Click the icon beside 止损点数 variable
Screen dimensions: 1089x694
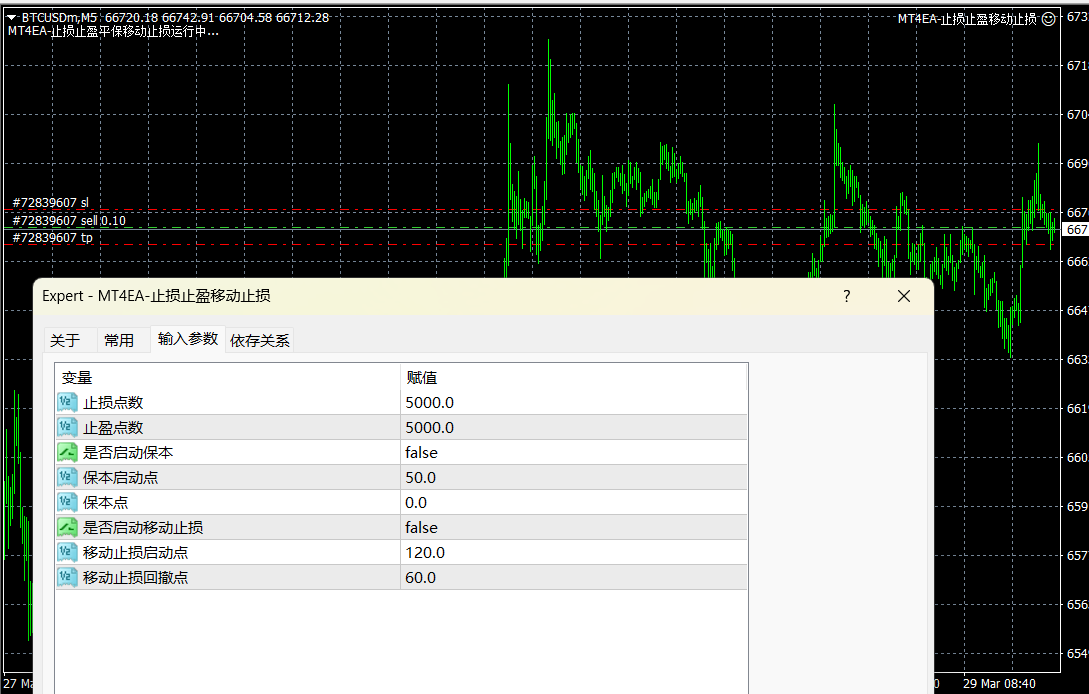click(x=67, y=403)
